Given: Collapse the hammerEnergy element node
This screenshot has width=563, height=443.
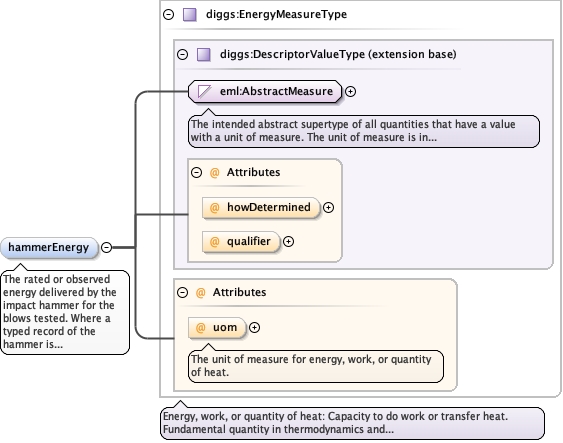Looking at the screenshot, I should click(x=106, y=247).
